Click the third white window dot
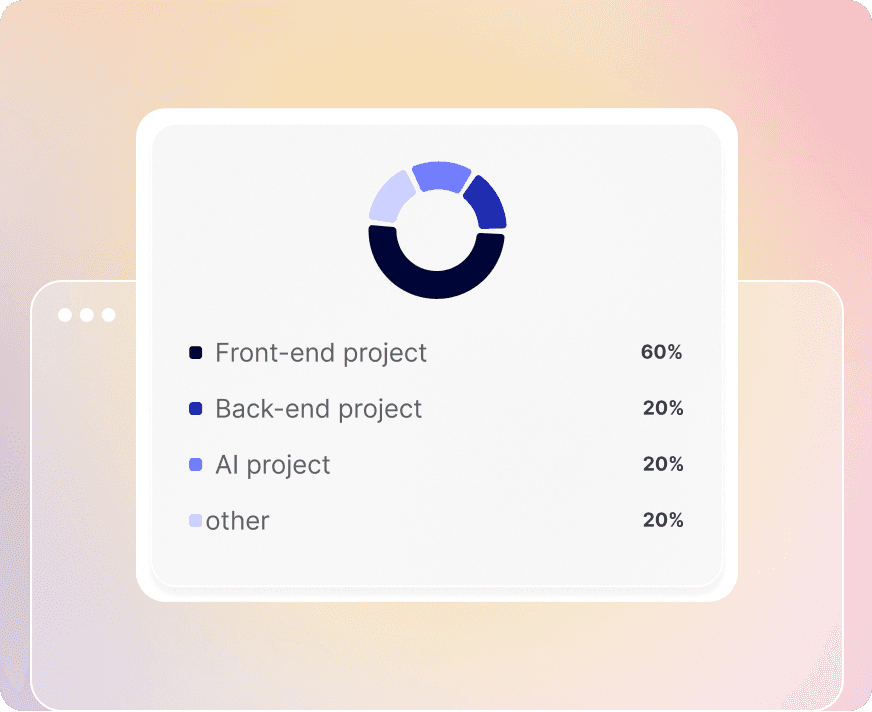Image resolution: width=872 pixels, height=712 pixels. point(108,315)
